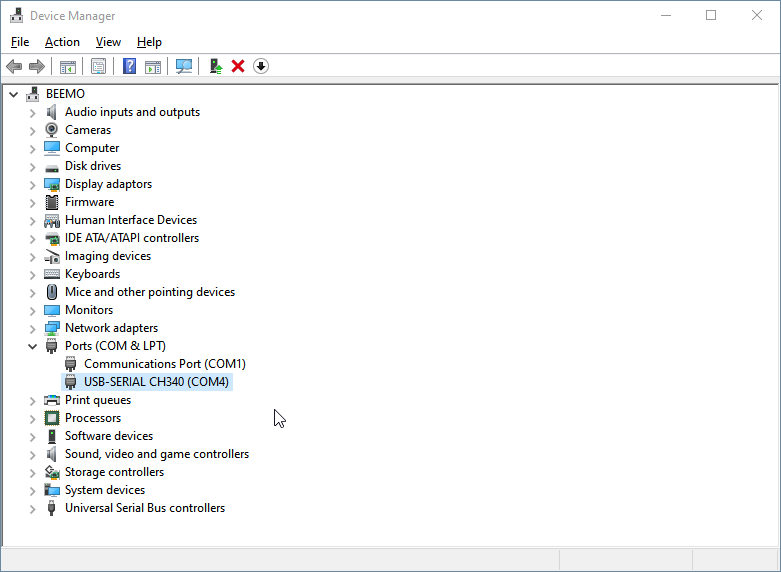Select Sound, video and game controllers

click(x=156, y=454)
